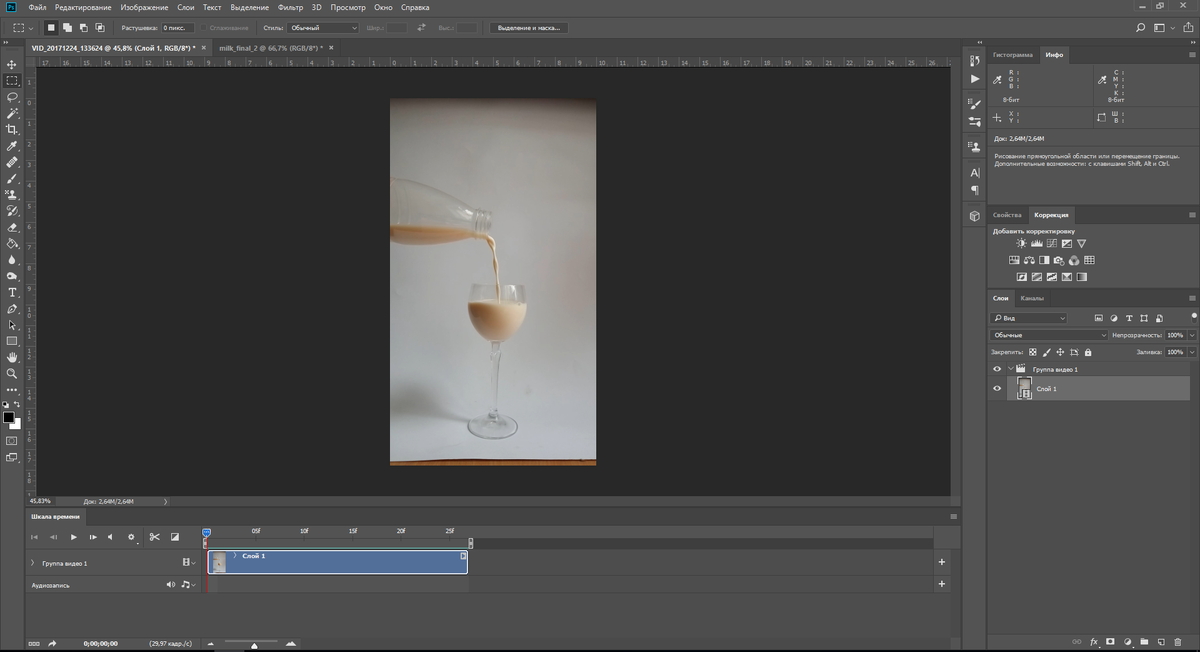
Task: Switch to the Свойства tab
Action: pyautogui.click(x=1007, y=215)
